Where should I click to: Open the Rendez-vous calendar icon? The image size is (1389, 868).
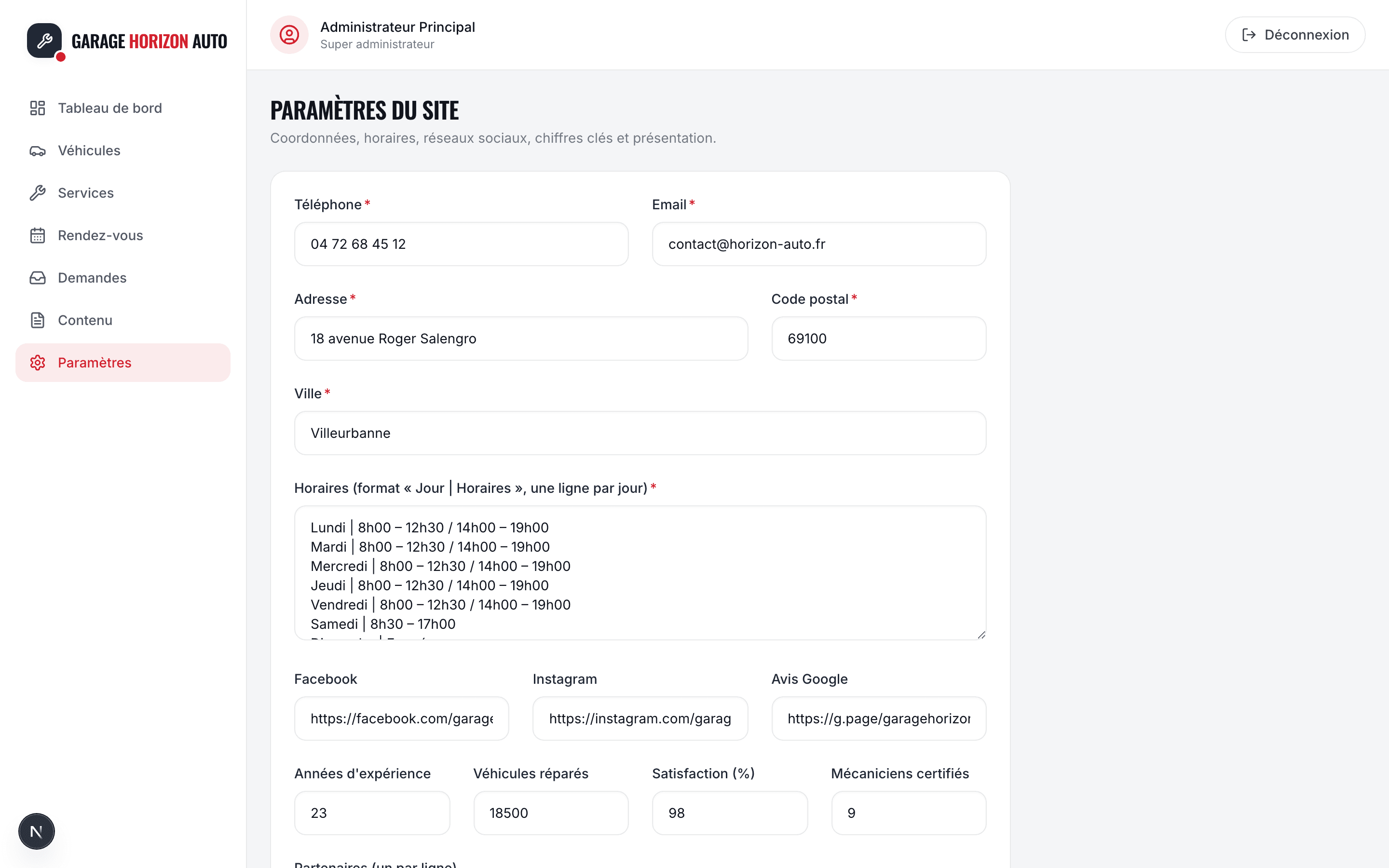tap(37, 235)
